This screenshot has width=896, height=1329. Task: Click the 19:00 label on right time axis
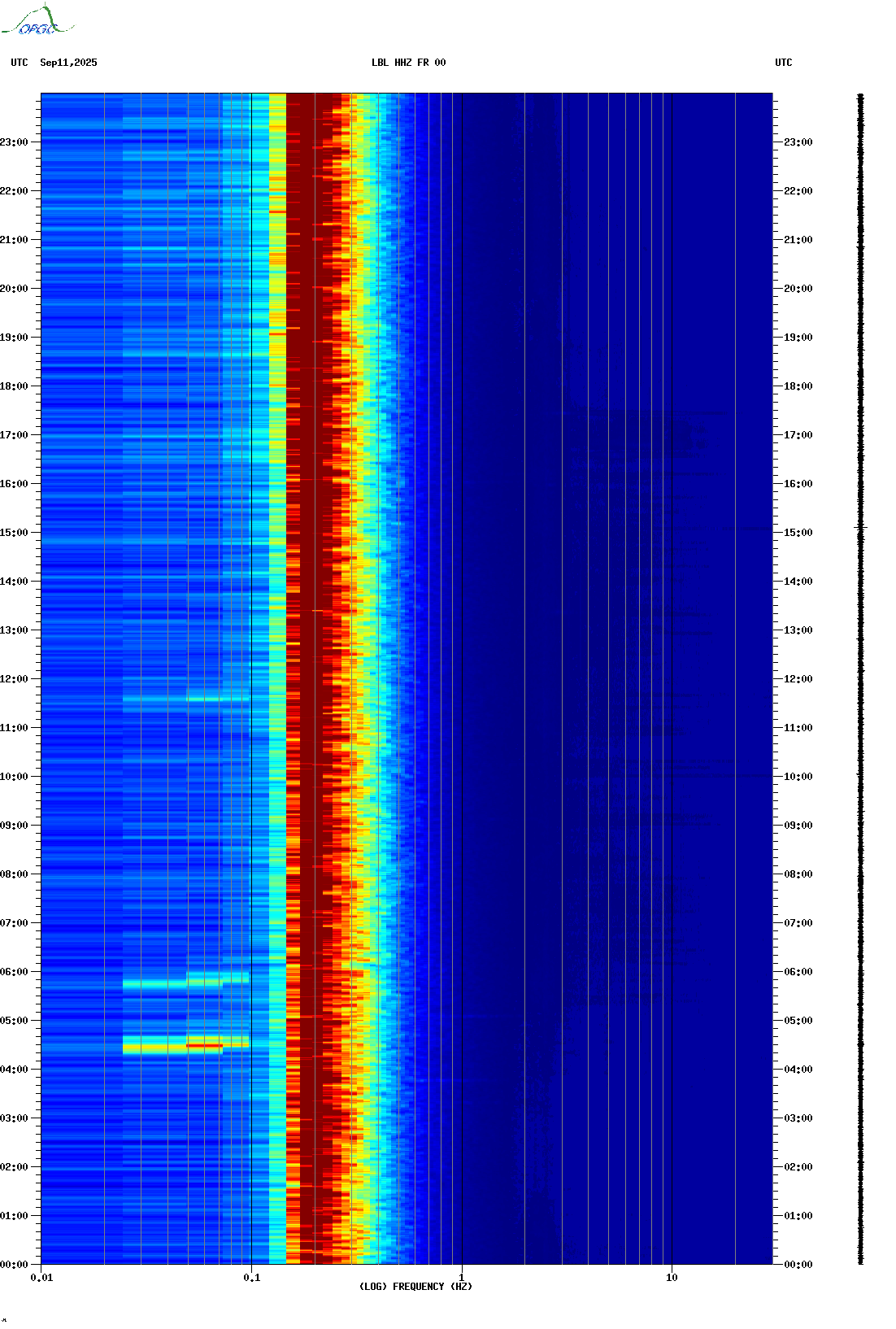click(x=798, y=338)
